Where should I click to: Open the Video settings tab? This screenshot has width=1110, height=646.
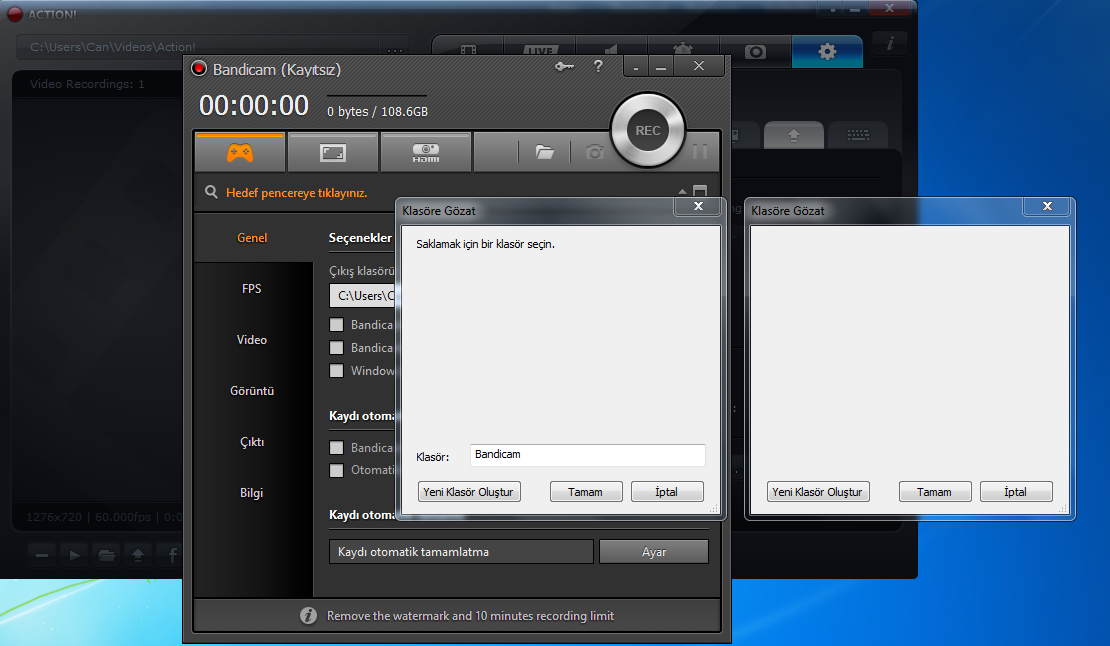[252, 340]
